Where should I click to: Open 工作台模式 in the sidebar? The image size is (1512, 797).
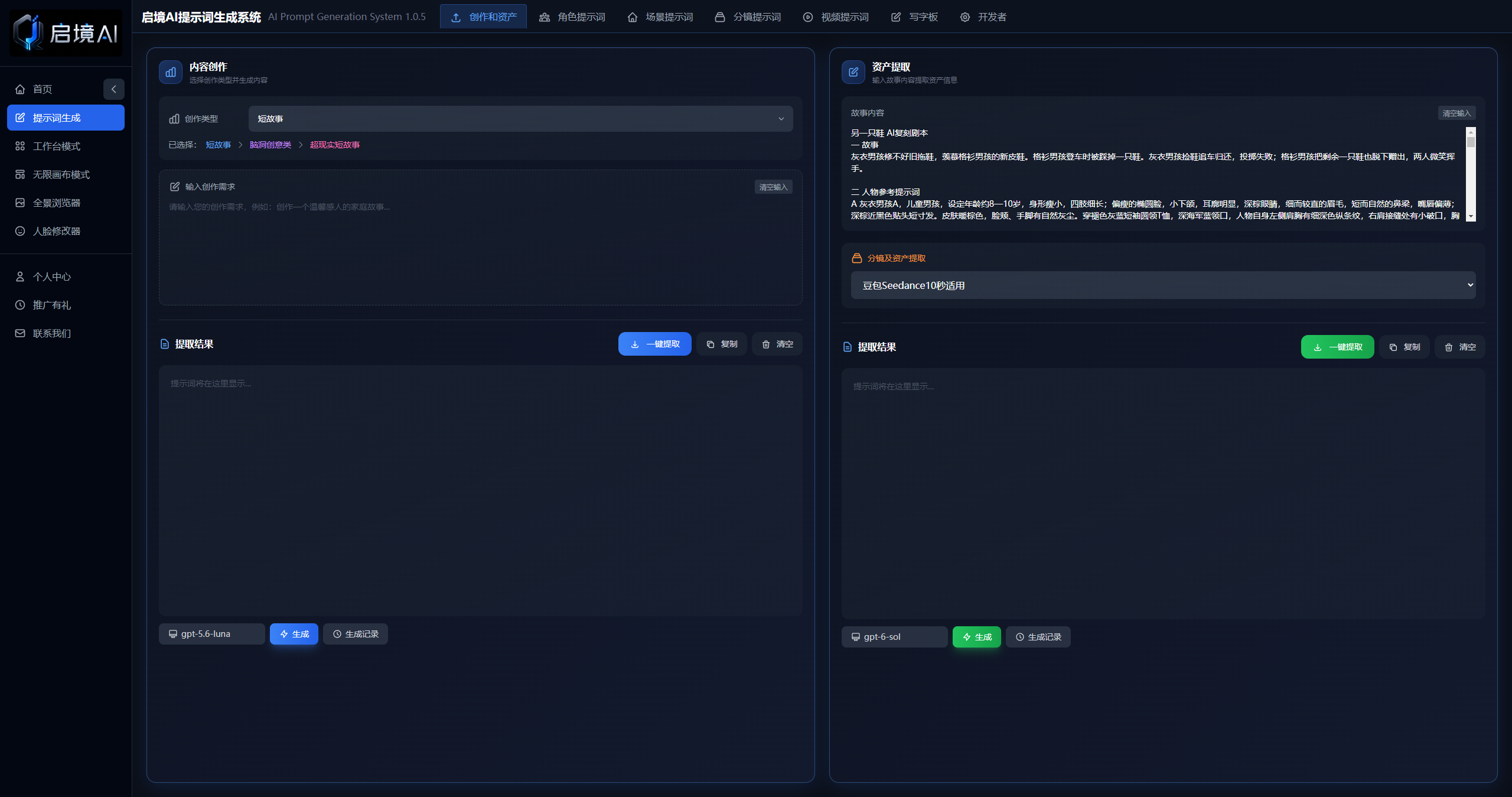(66, 146)
